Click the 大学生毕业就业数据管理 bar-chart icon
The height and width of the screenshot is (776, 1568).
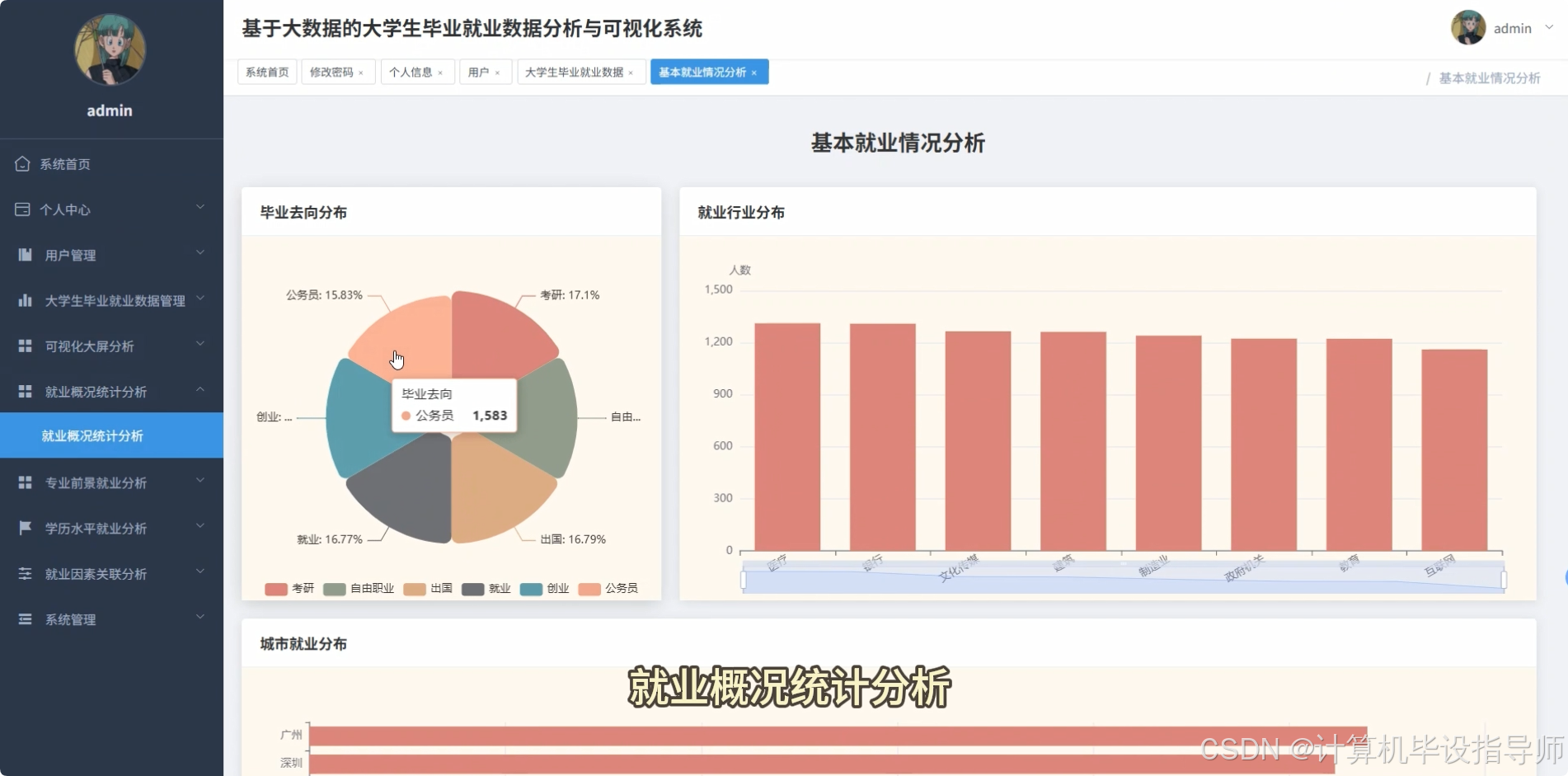click(x=23, y=299)
